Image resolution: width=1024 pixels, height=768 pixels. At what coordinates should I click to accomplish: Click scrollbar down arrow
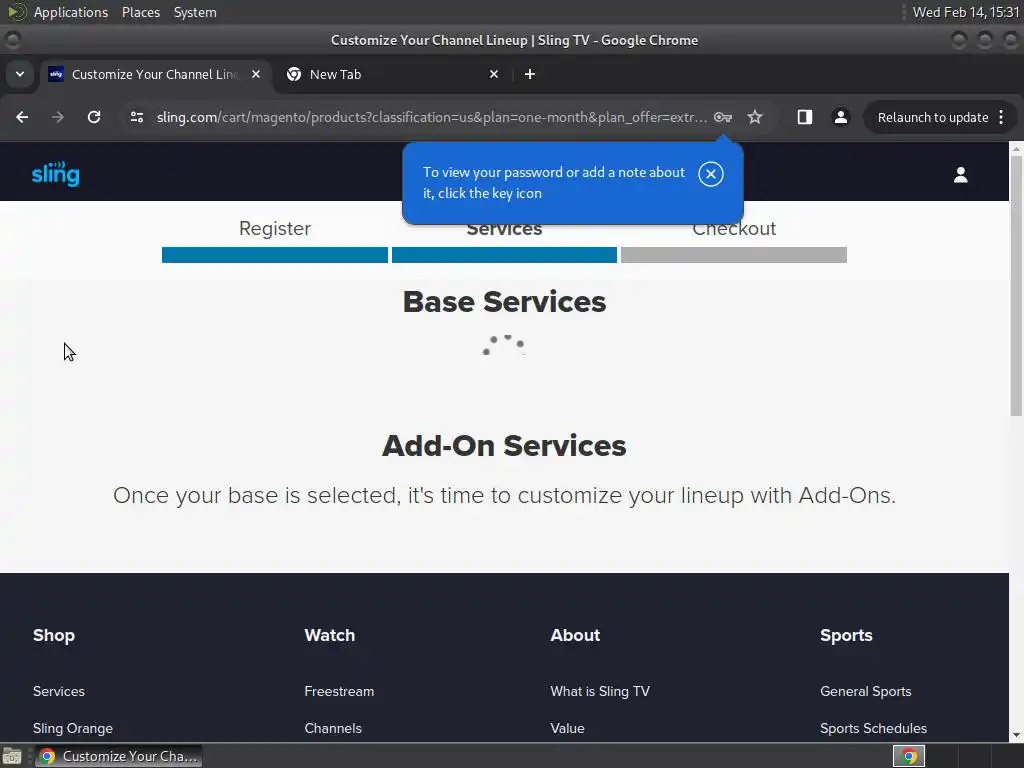point(1016,735)
